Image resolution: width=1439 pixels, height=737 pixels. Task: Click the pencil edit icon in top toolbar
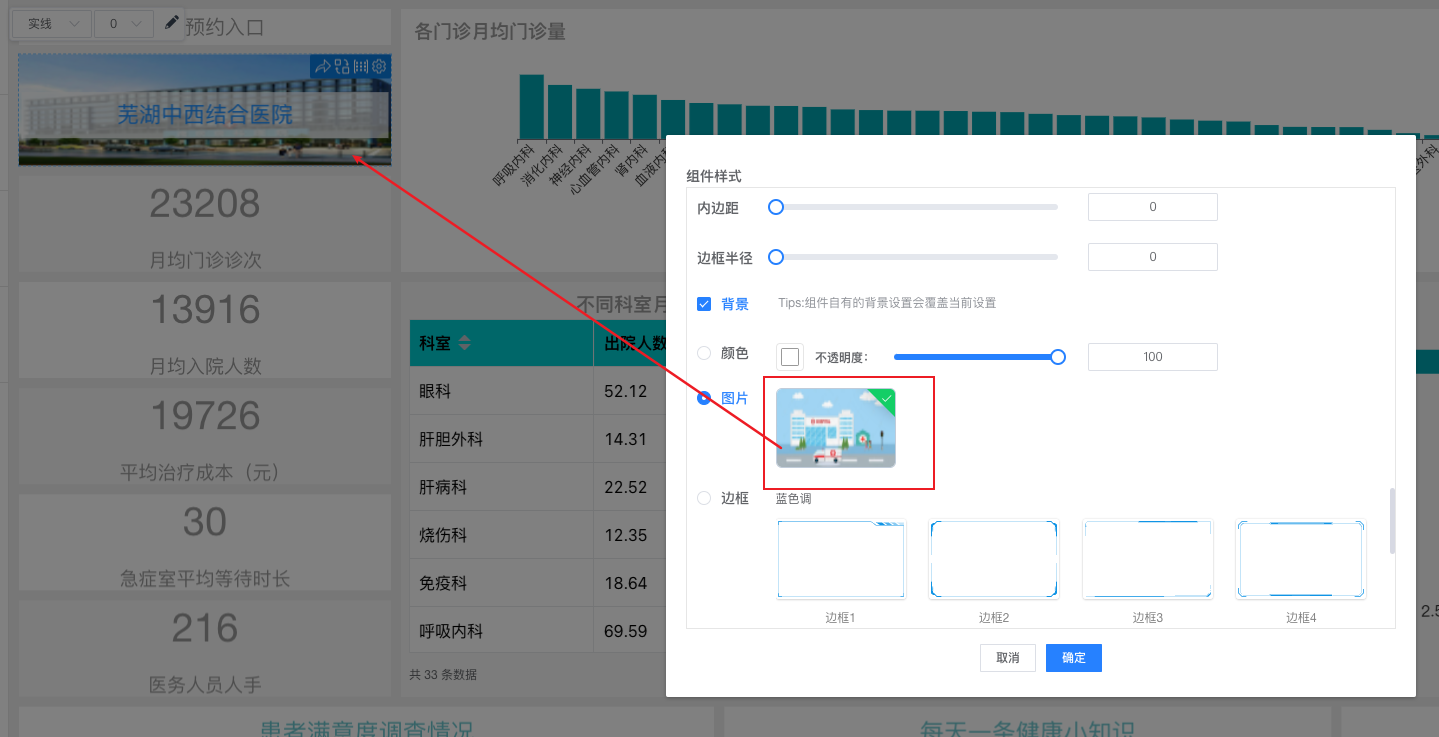tap(172, 22)
